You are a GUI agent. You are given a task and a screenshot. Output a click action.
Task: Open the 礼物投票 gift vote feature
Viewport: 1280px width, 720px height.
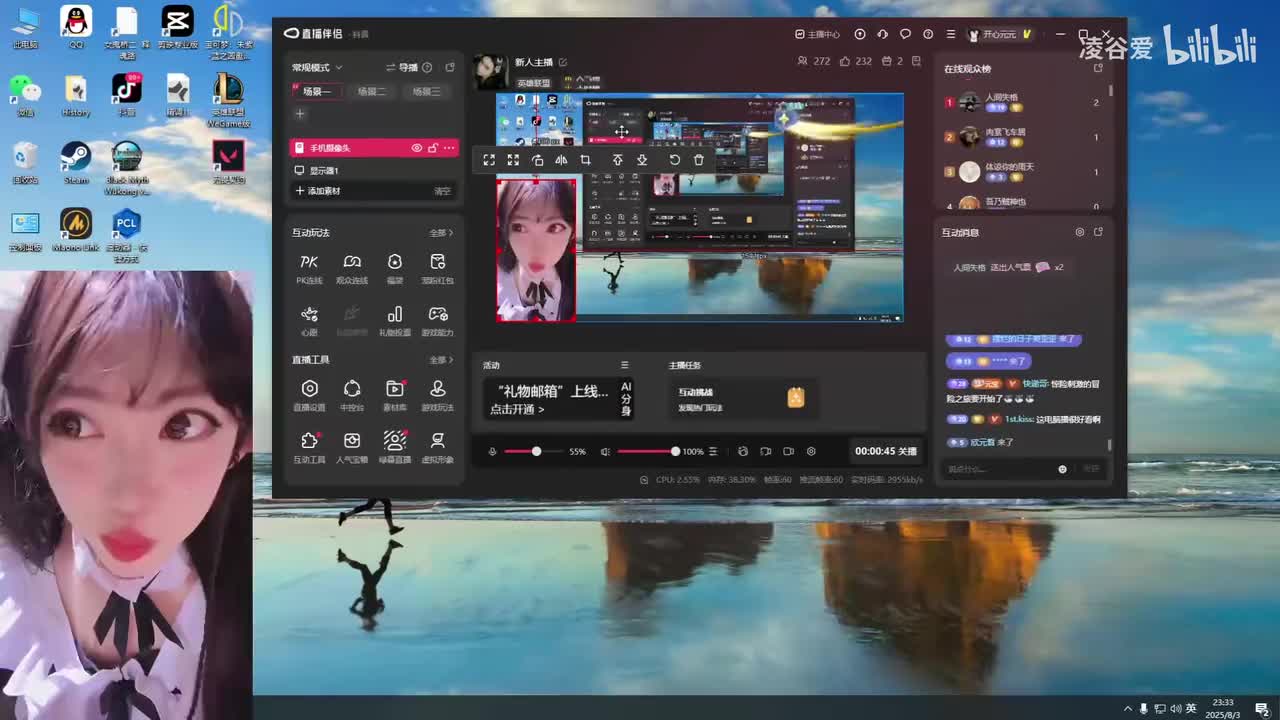[395, 321]
